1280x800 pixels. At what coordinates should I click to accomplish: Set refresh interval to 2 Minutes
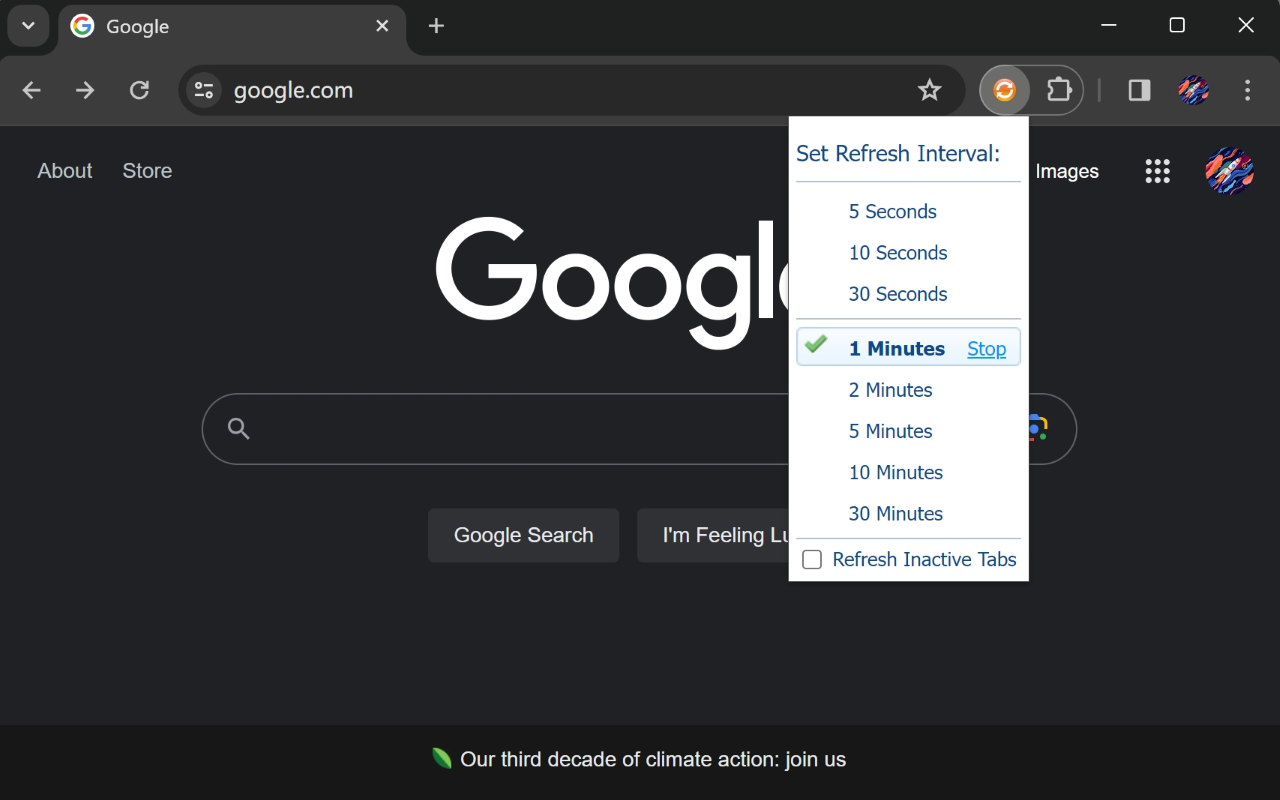point(890,390)
